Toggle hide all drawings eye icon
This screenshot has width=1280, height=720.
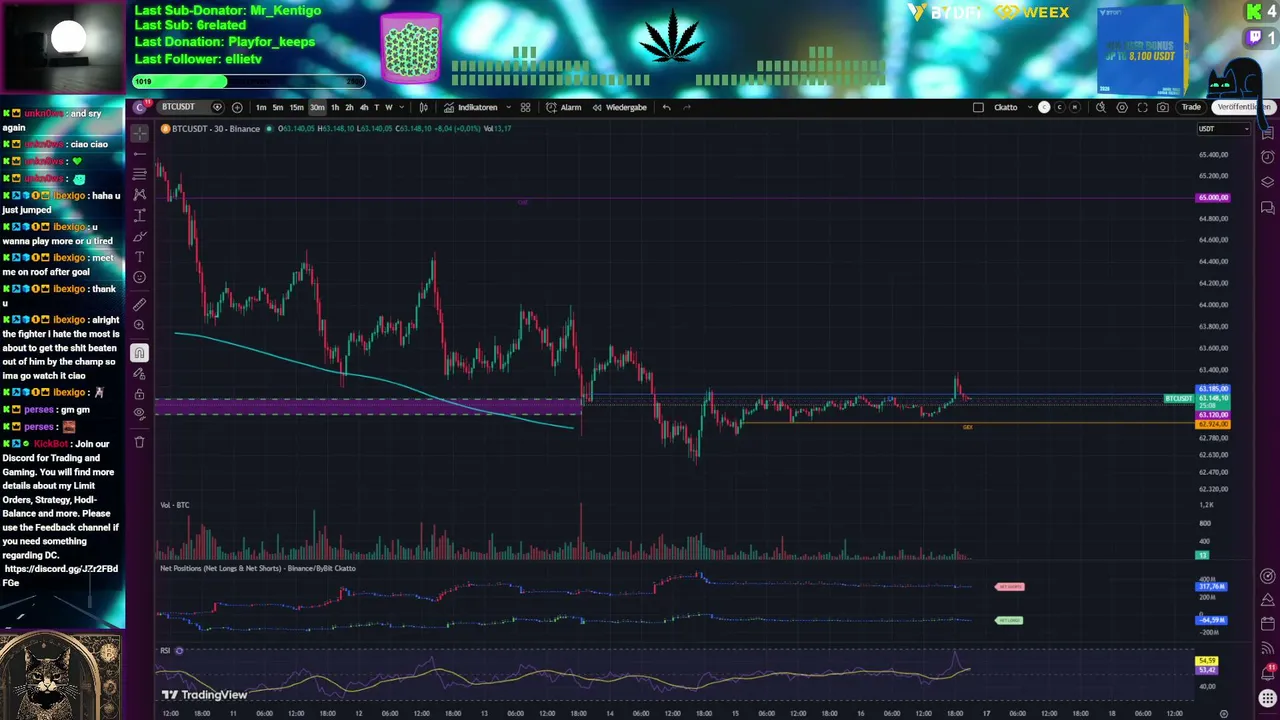click(139, 414)
